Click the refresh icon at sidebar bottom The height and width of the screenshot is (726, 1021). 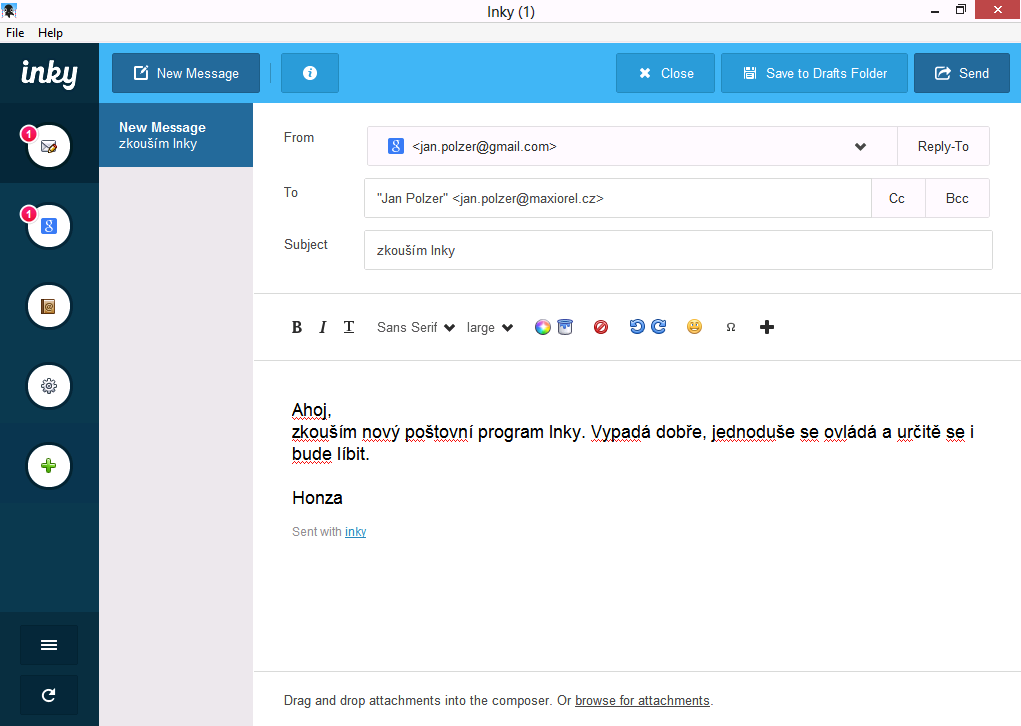(x=49, y=695)
